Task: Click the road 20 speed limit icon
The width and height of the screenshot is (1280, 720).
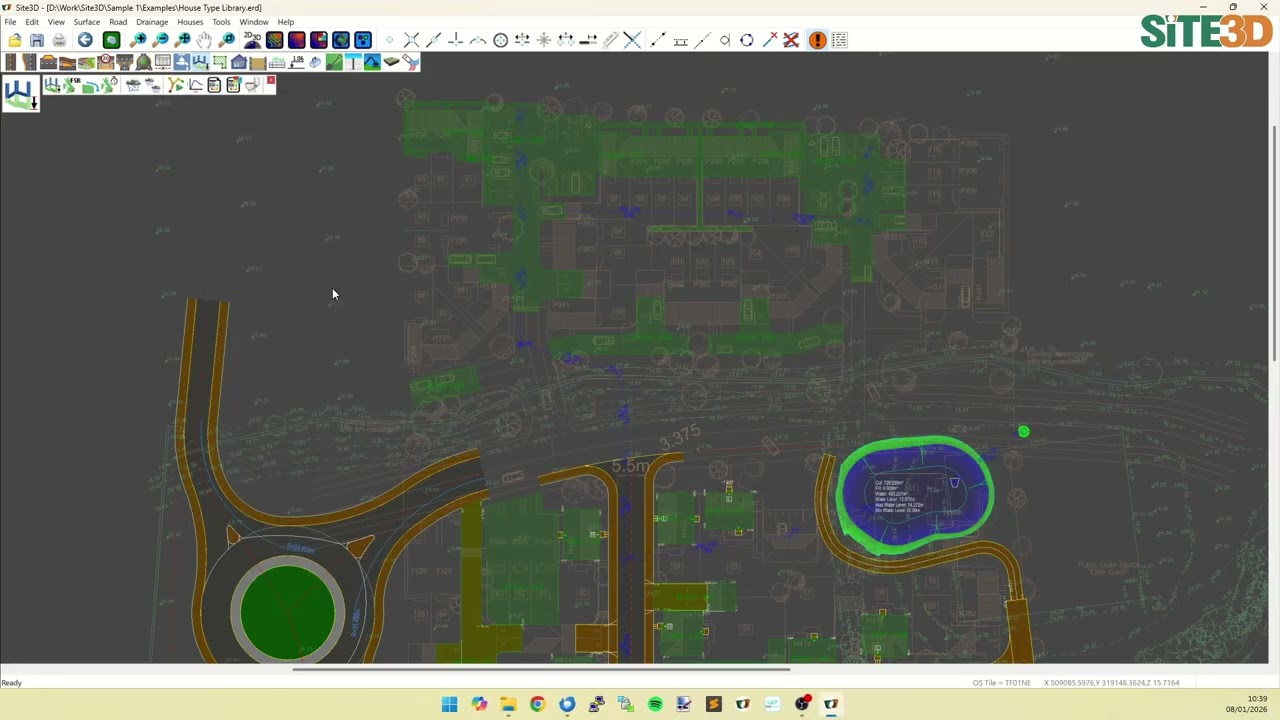Action: 106,62
